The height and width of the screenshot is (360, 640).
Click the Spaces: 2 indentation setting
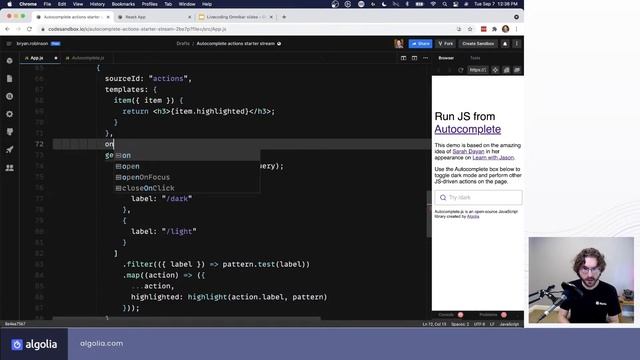coord(460,324)
